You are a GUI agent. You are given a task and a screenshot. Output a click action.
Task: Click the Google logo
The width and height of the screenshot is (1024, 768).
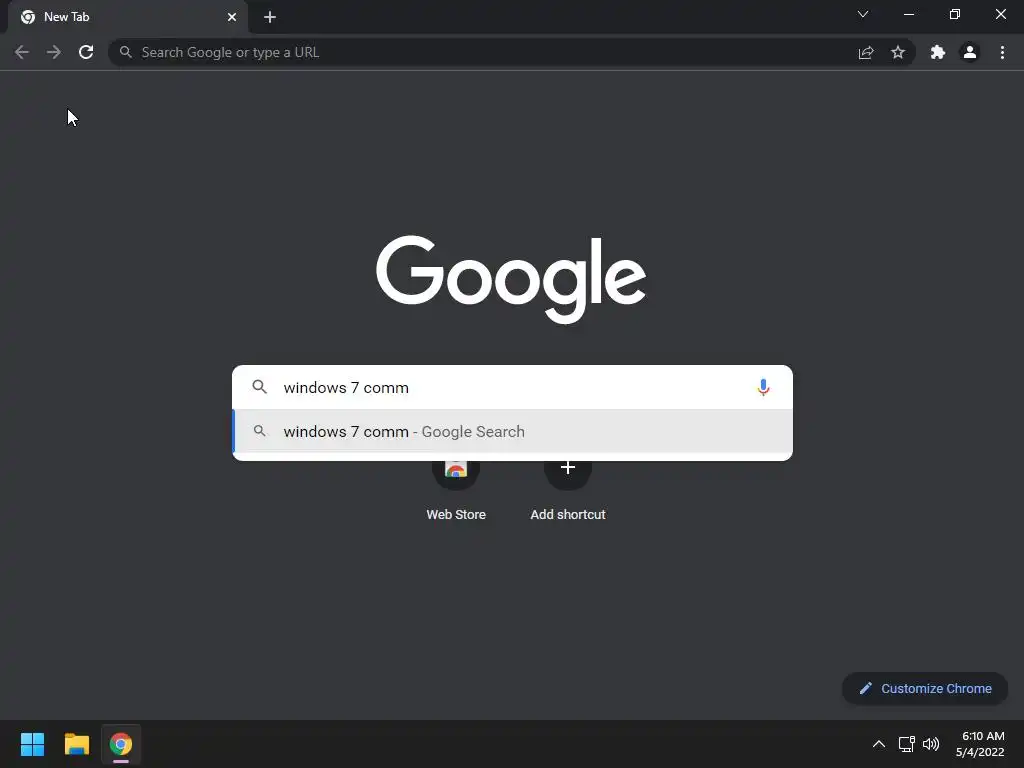(511, 279)
